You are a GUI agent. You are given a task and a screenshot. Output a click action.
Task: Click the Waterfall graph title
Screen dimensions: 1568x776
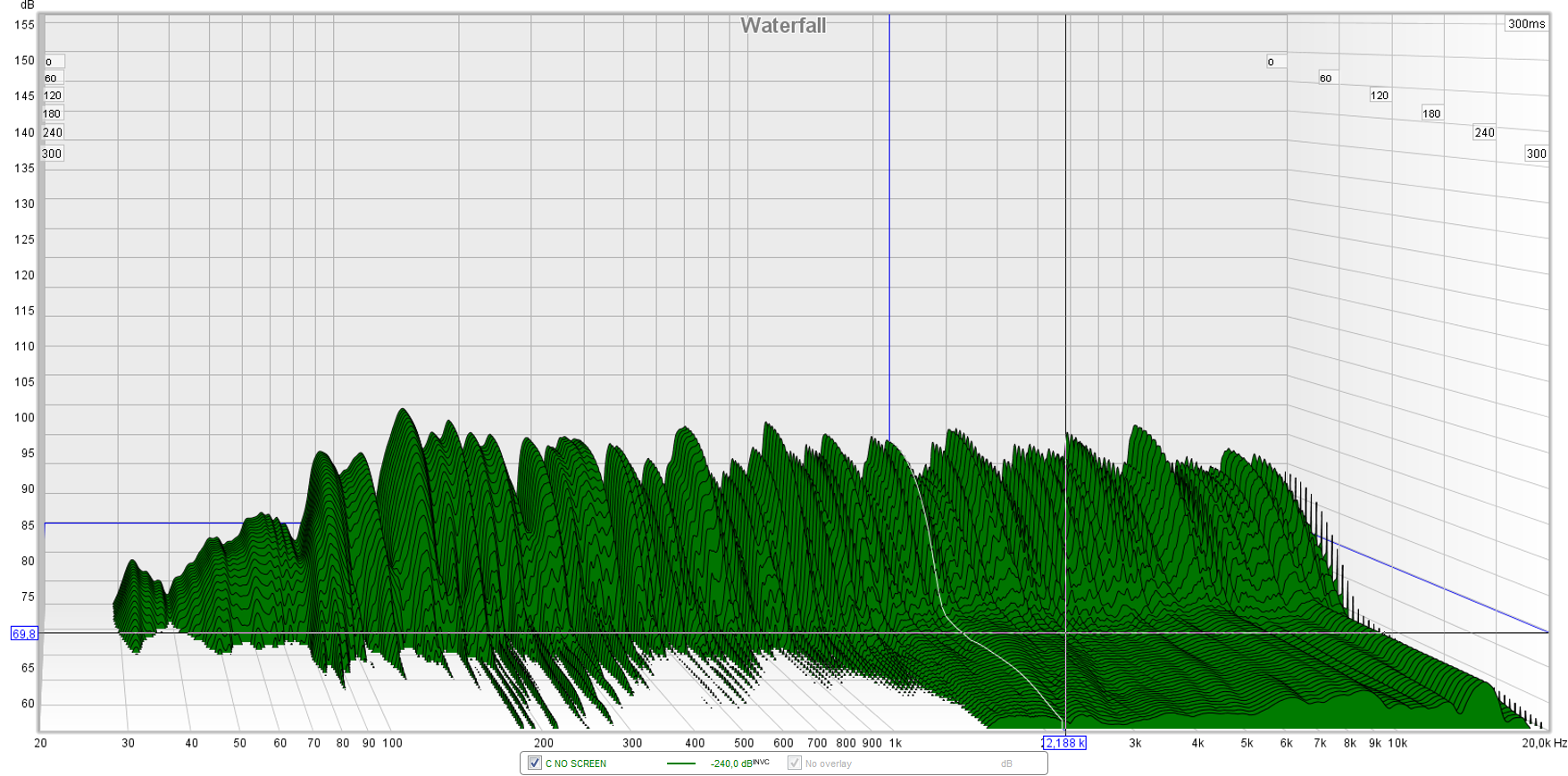tap(783, 26)
